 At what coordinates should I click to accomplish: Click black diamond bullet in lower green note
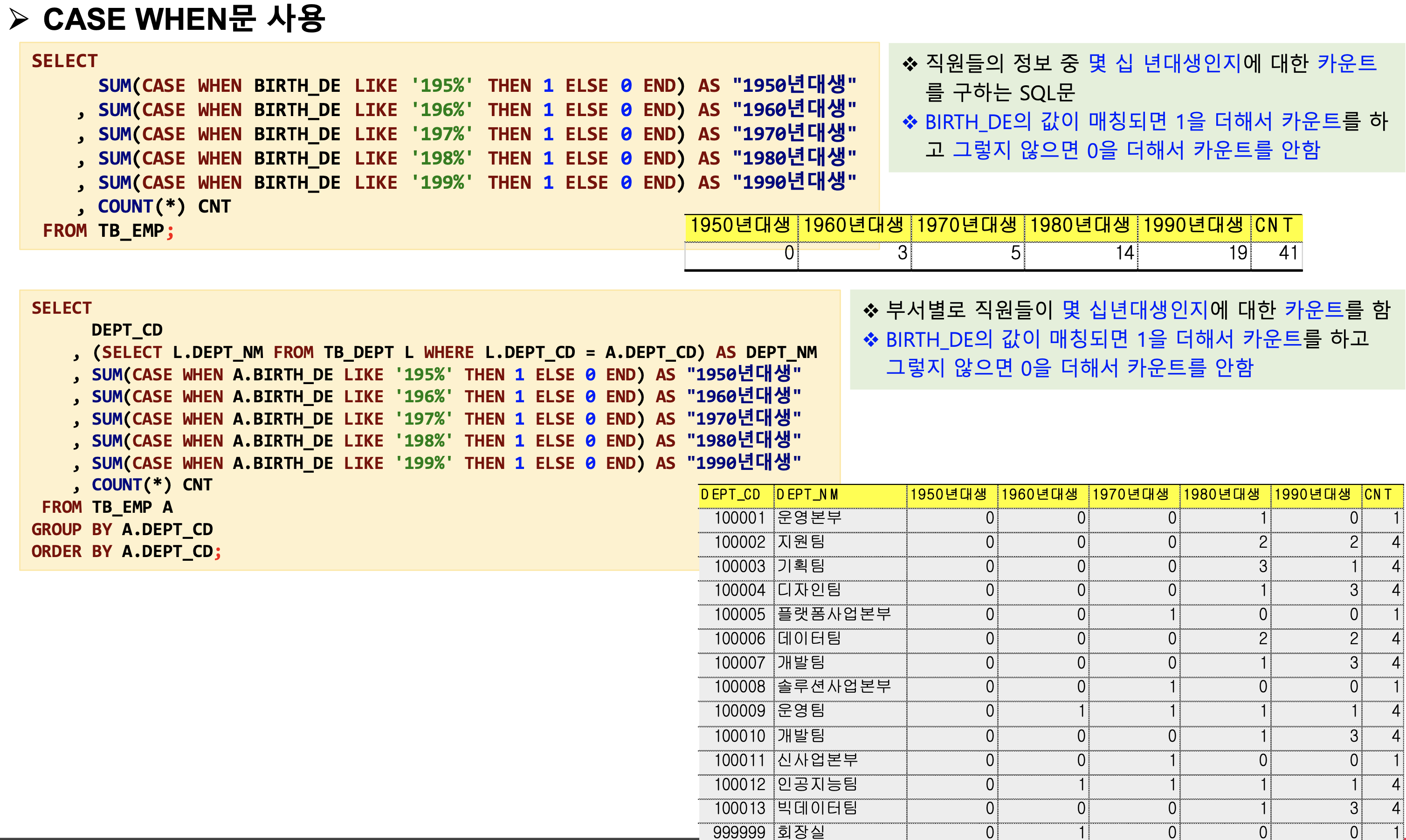point(870,310)
